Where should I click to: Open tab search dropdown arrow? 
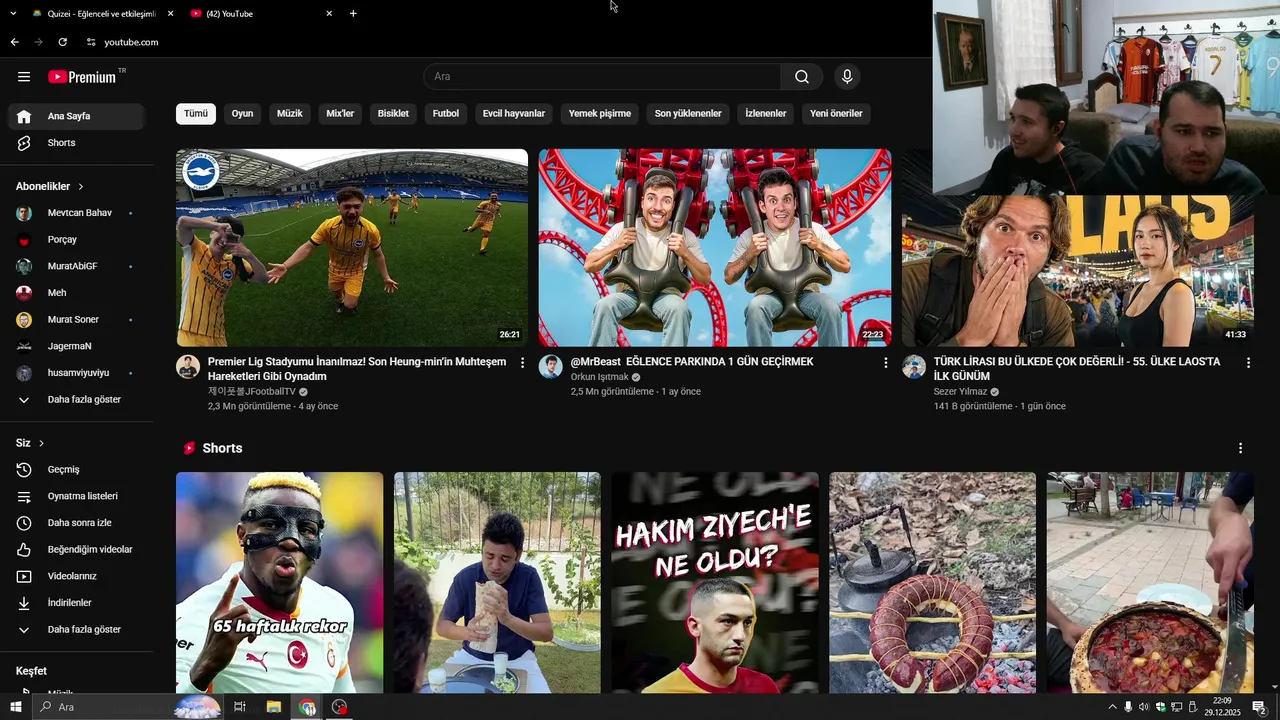tap(13, 13)
